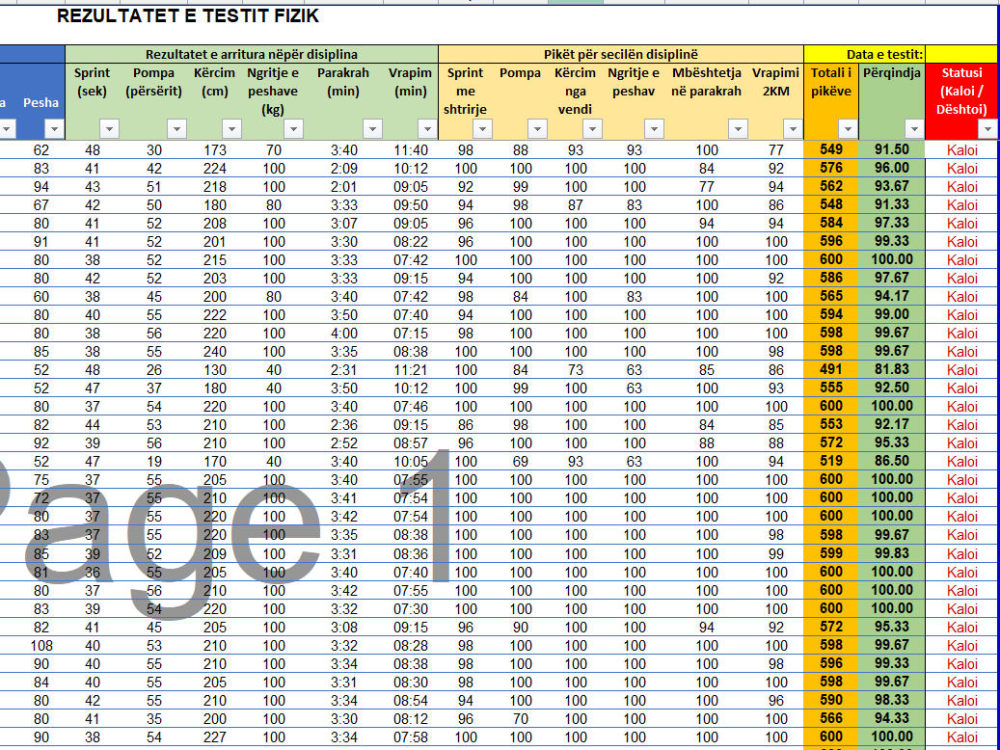Select the 'Mbështetja në parakrah' header cell

[x=707, y=101]
